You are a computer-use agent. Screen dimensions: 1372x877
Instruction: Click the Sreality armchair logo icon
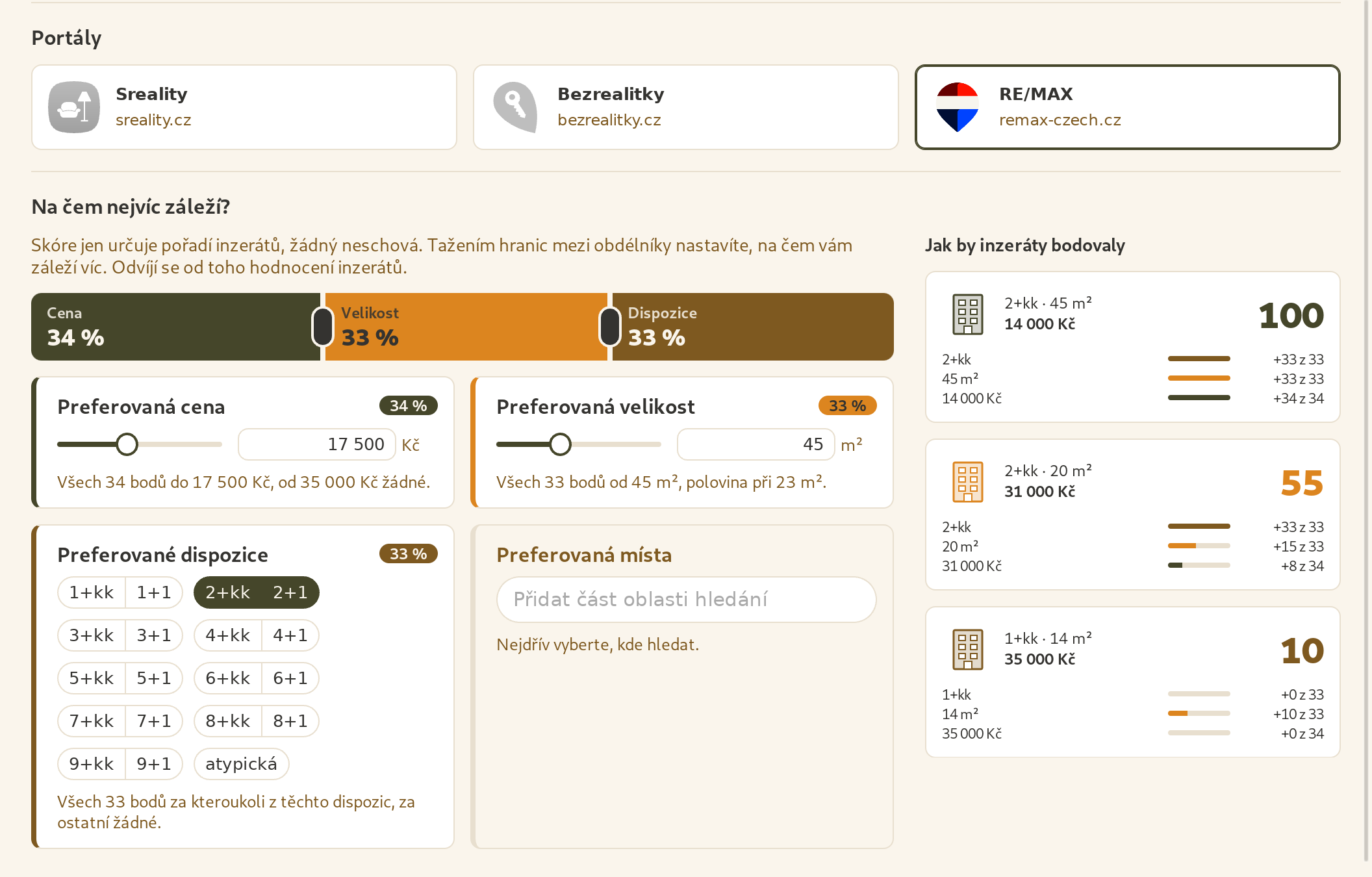[74, 107]
